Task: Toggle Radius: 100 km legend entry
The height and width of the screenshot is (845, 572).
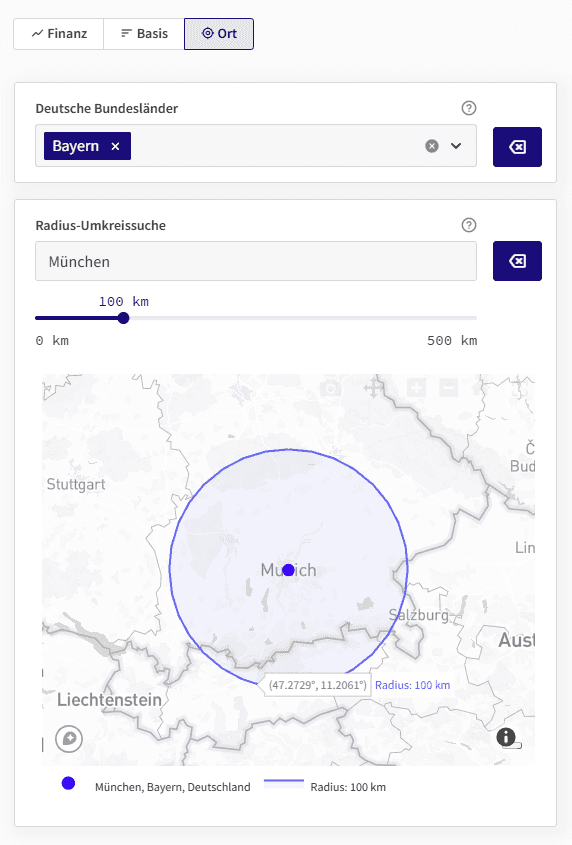Action: (325, 786)
